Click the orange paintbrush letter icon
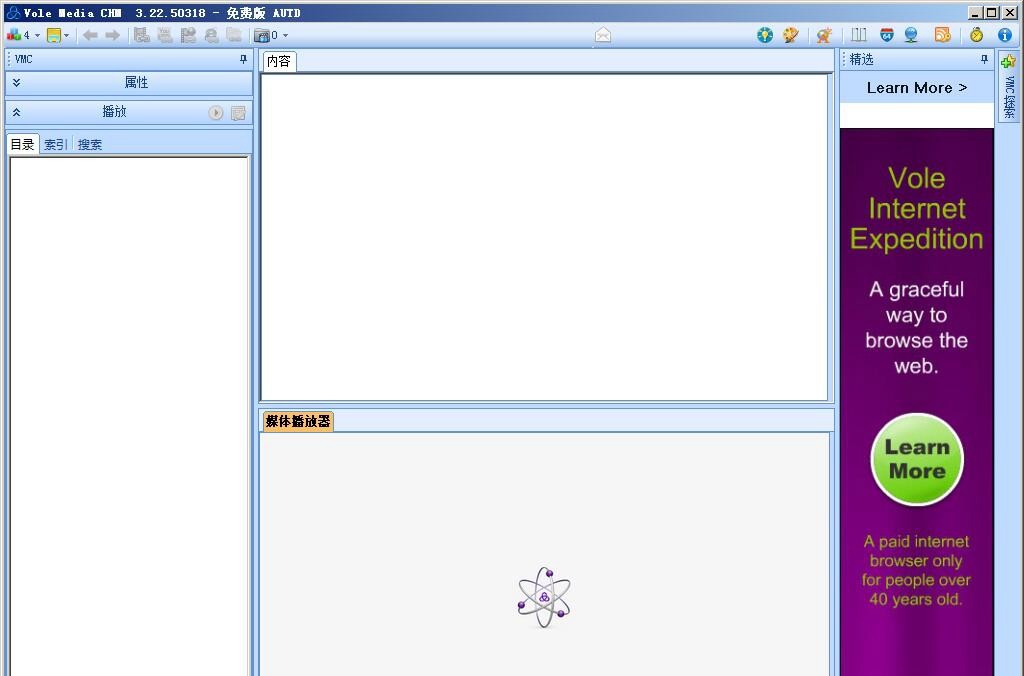This screenshot has height=676, width=1024. pyautogui.click(x=824, y=35)
